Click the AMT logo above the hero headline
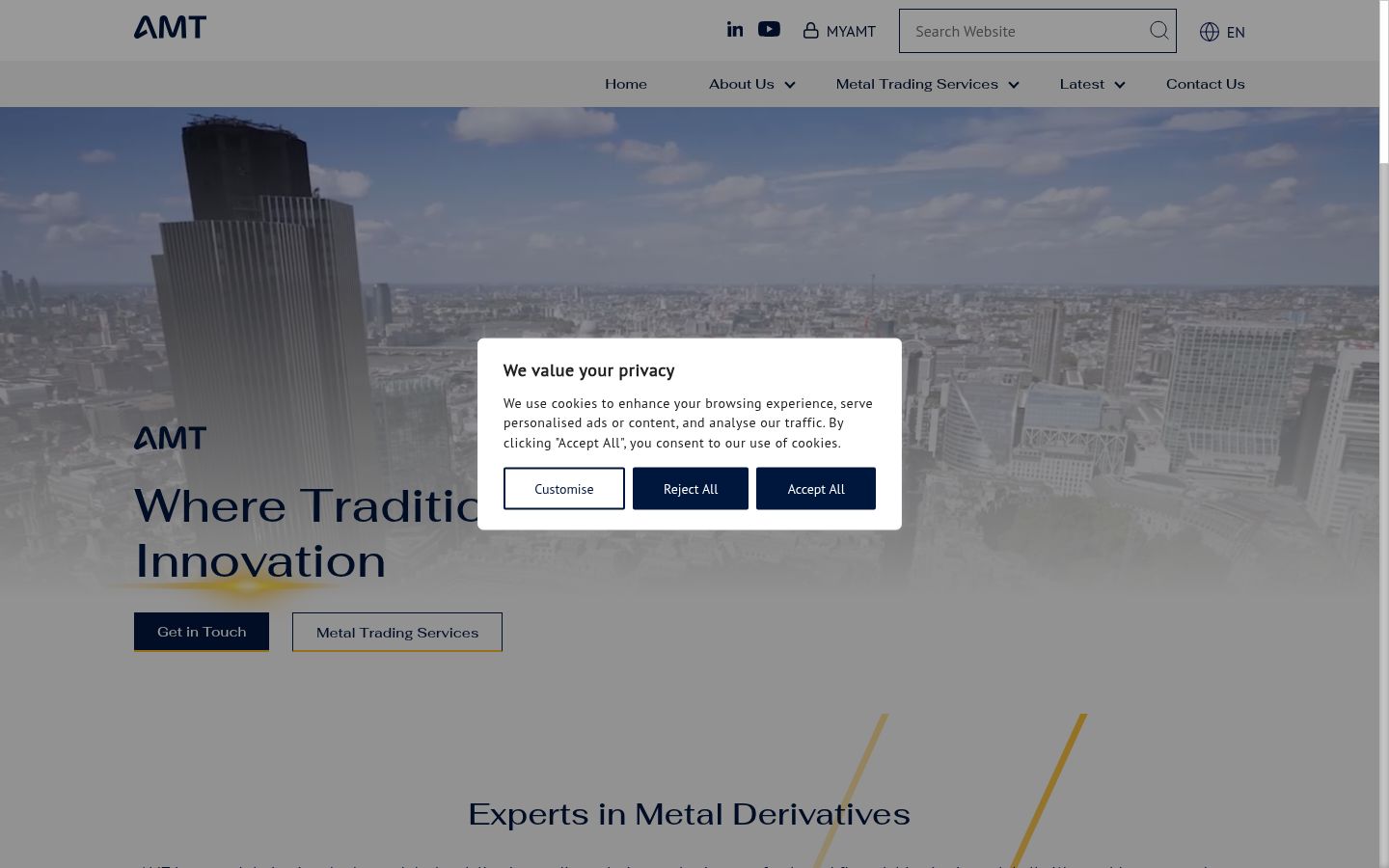 [x=170, y=438]
